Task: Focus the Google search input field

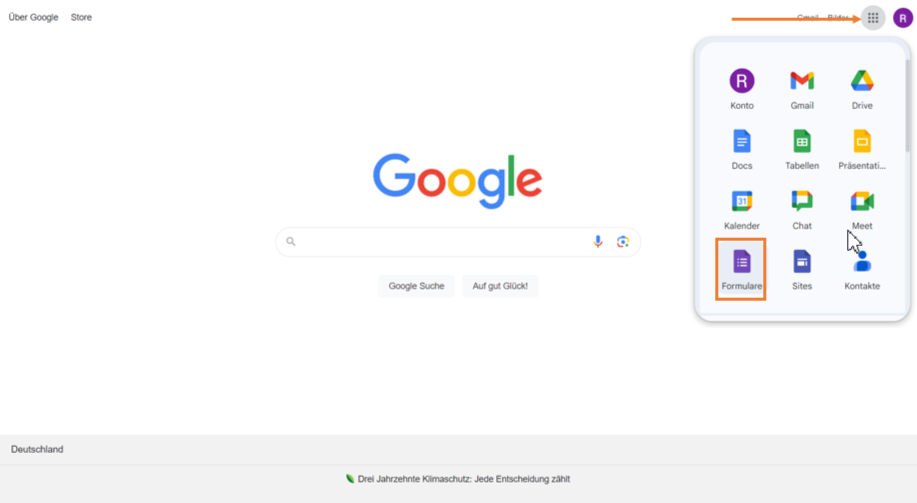Action: 444,242
